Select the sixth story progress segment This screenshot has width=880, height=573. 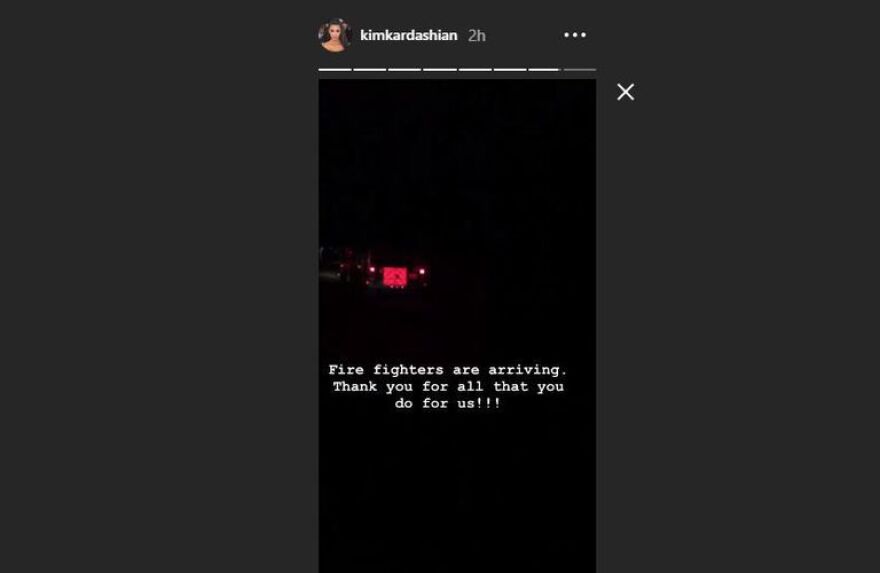coord(510,70)
